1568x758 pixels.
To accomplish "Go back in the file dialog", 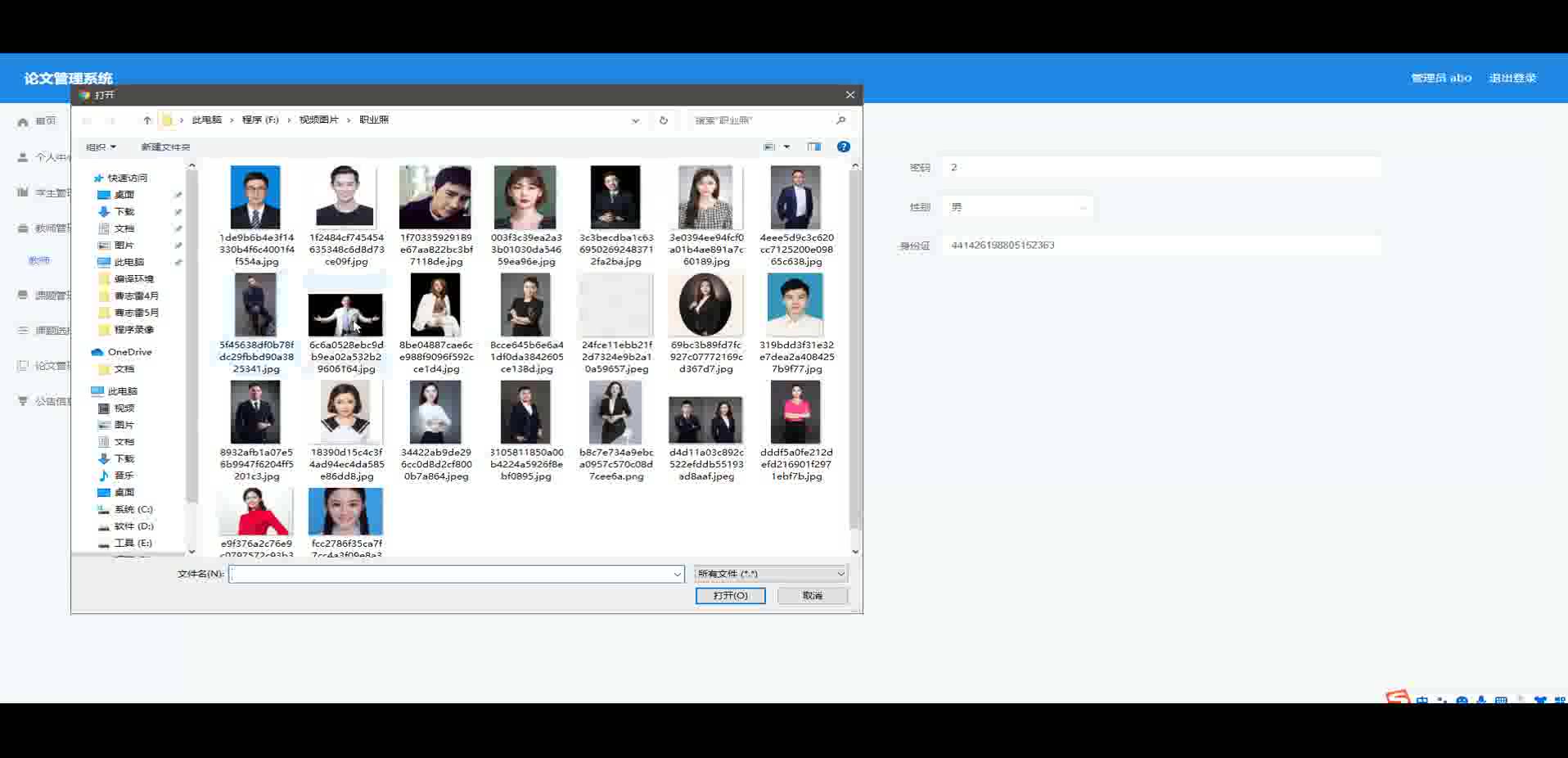I will pyautogui.click(x=87, y=120).
